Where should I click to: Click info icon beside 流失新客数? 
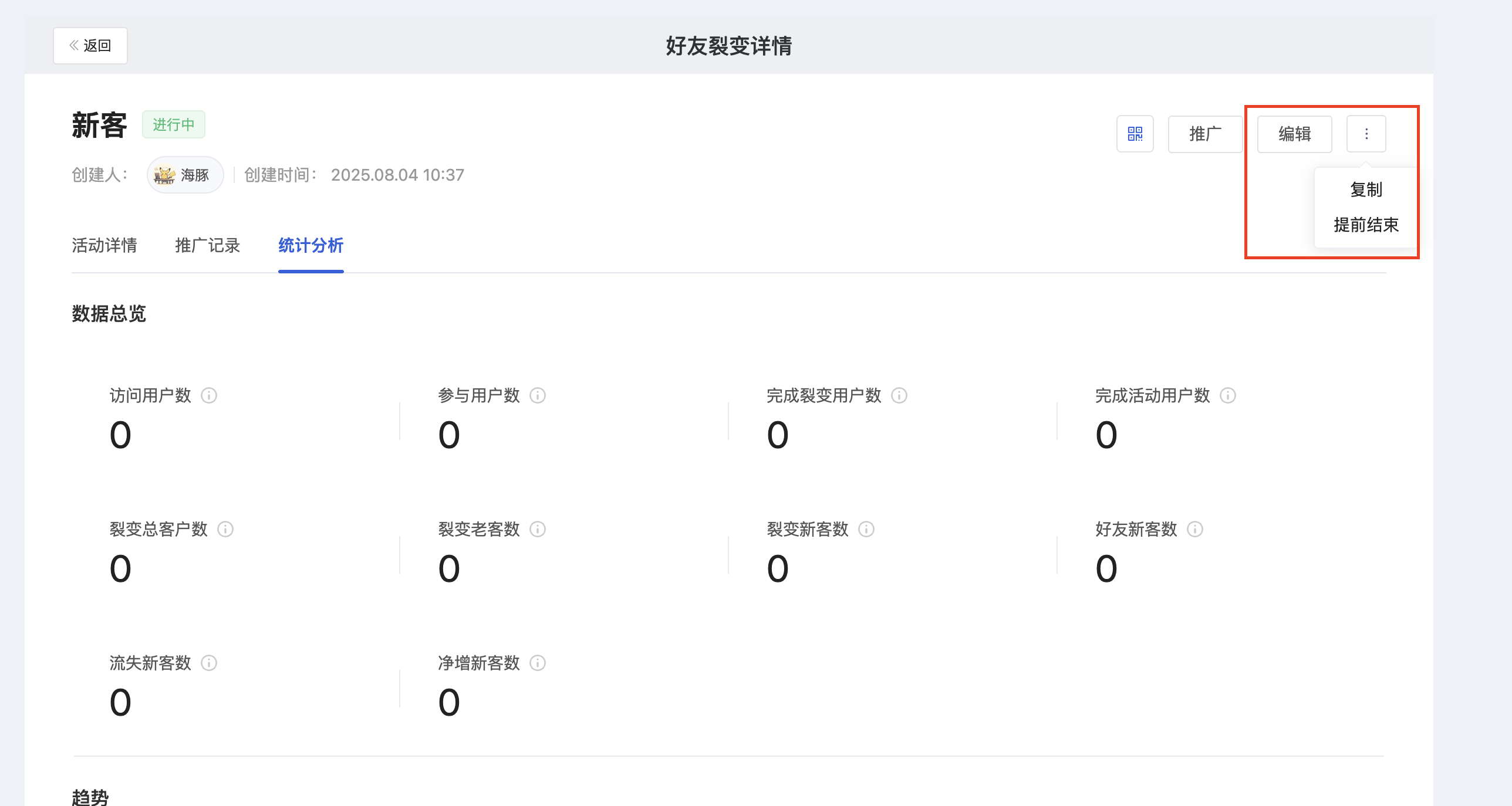tap(209, 663)
